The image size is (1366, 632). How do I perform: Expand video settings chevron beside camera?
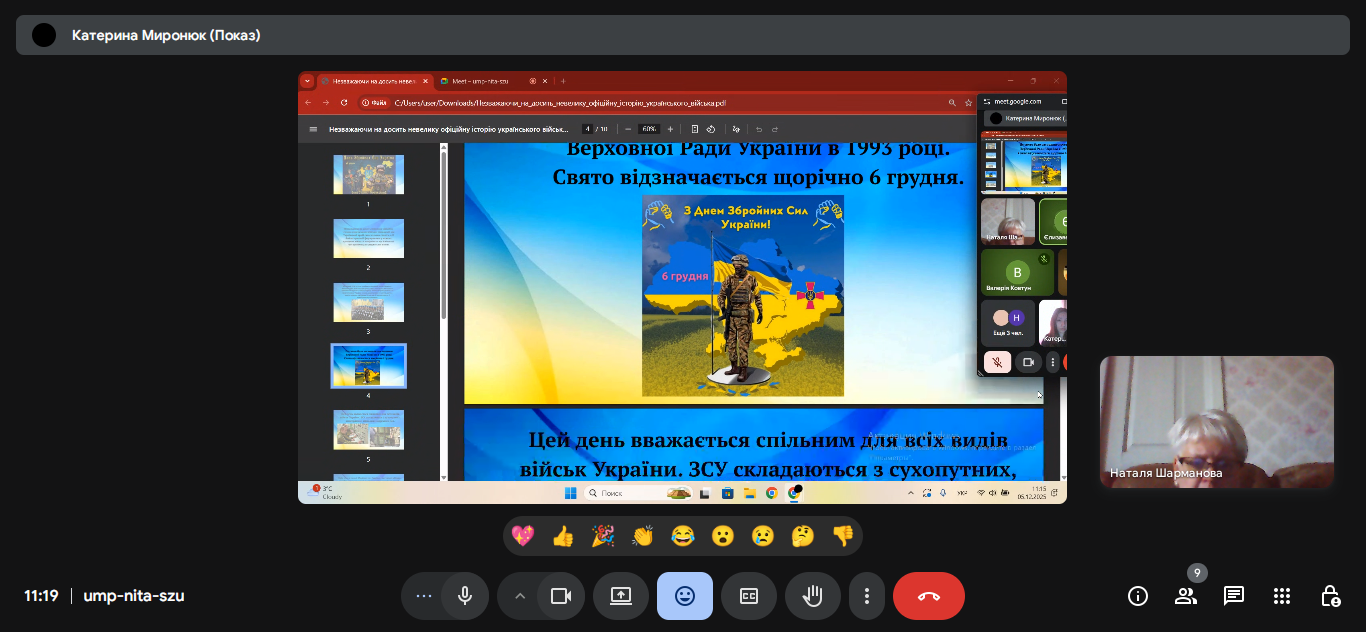pos(519,596)
